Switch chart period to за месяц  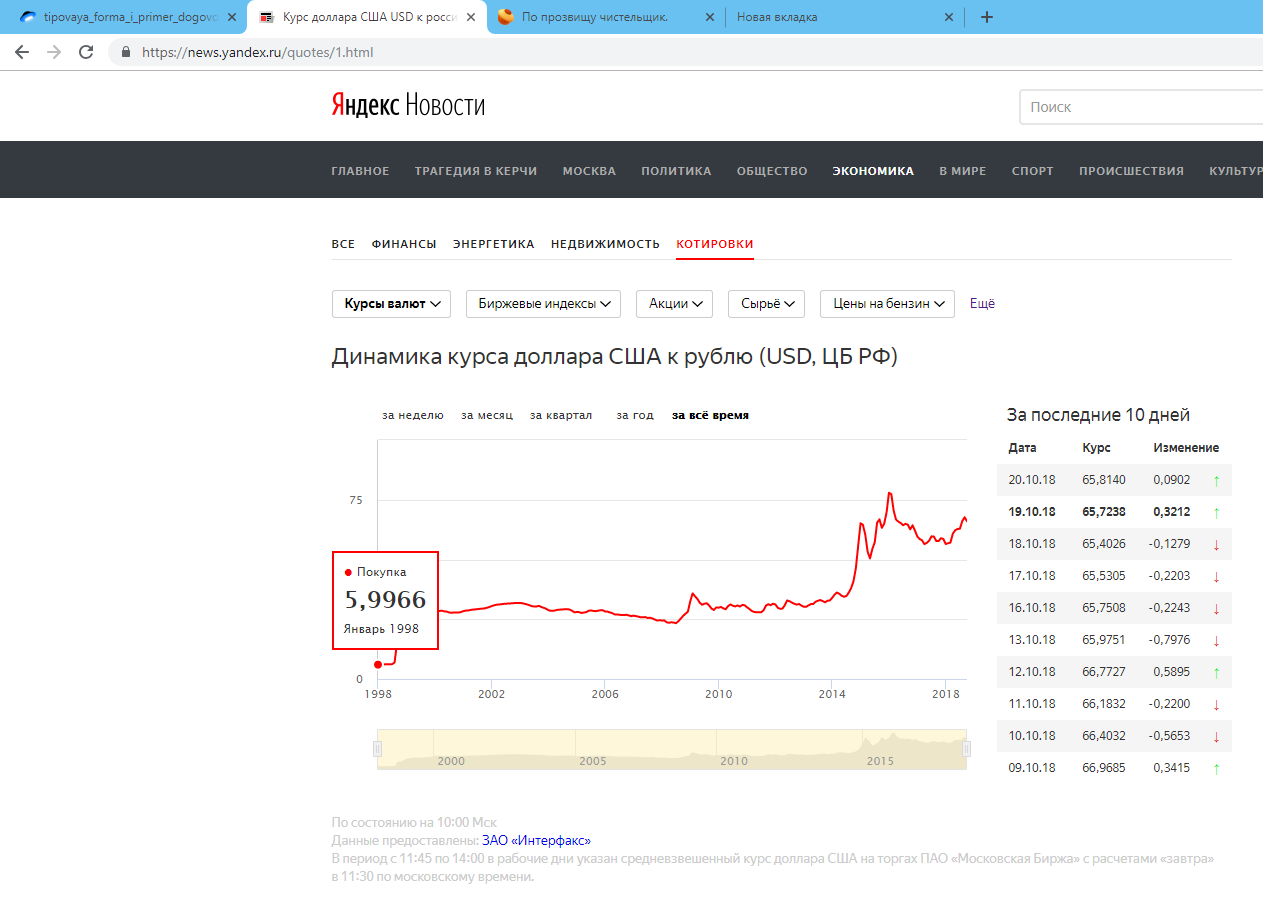click(487, 415)
